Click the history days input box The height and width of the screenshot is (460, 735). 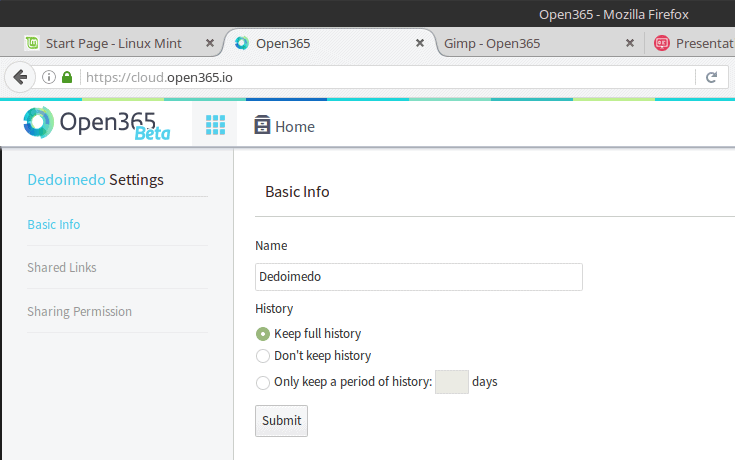pos(451,382)
